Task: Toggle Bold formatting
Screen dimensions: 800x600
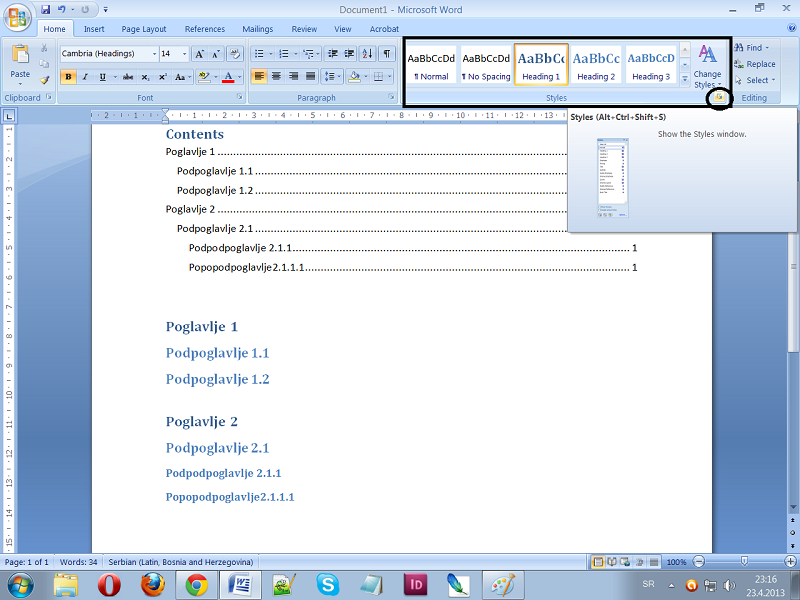Action: click(68, 77)
